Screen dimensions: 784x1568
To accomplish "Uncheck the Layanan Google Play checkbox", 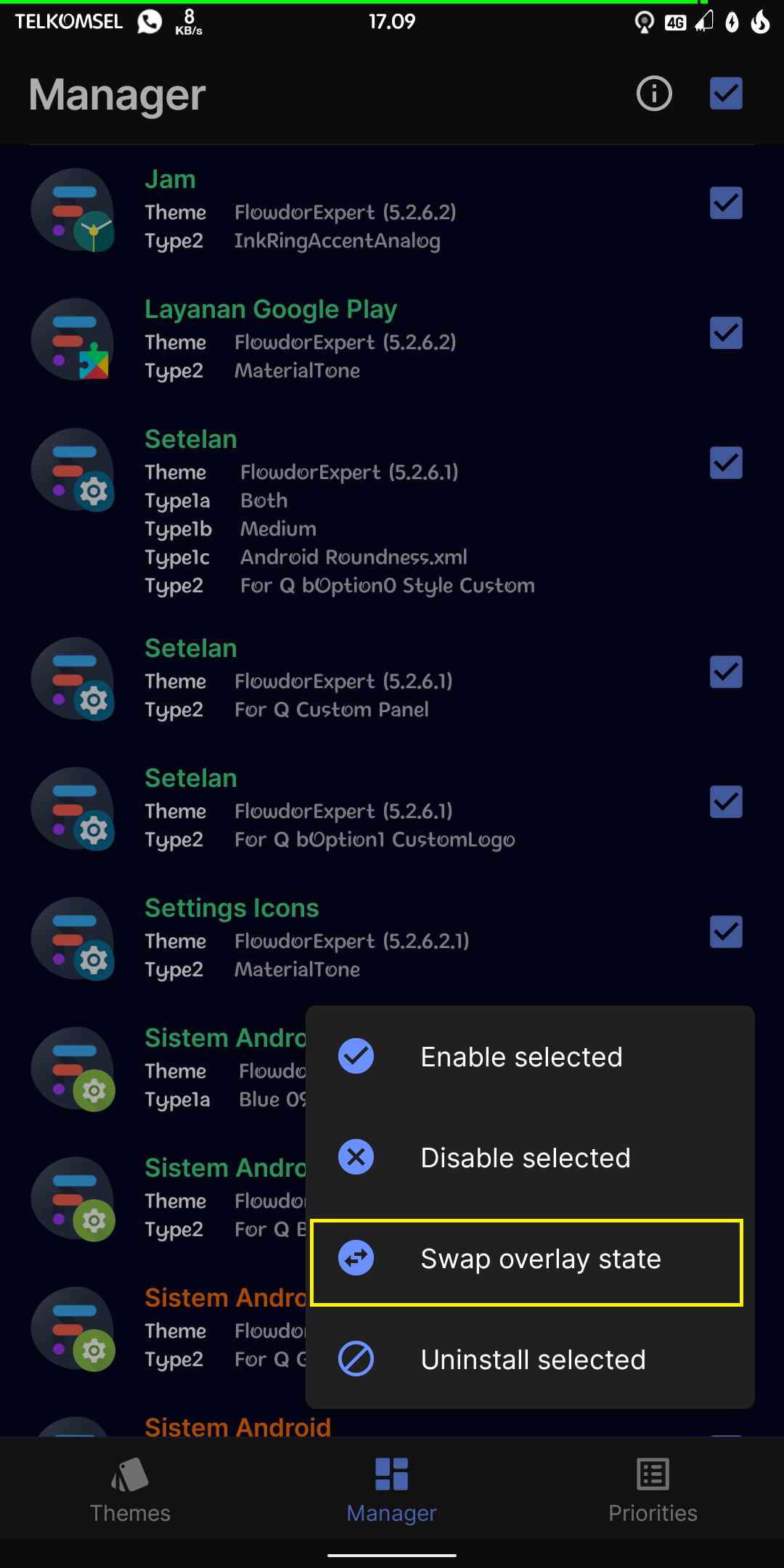I will [725, 332].
